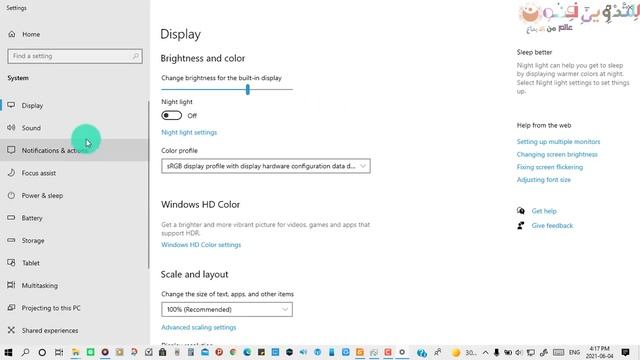Expand the 100% (Recommended) scale dropdown
The height and width of the screenshot is (360, 640).
click(227, 309)
